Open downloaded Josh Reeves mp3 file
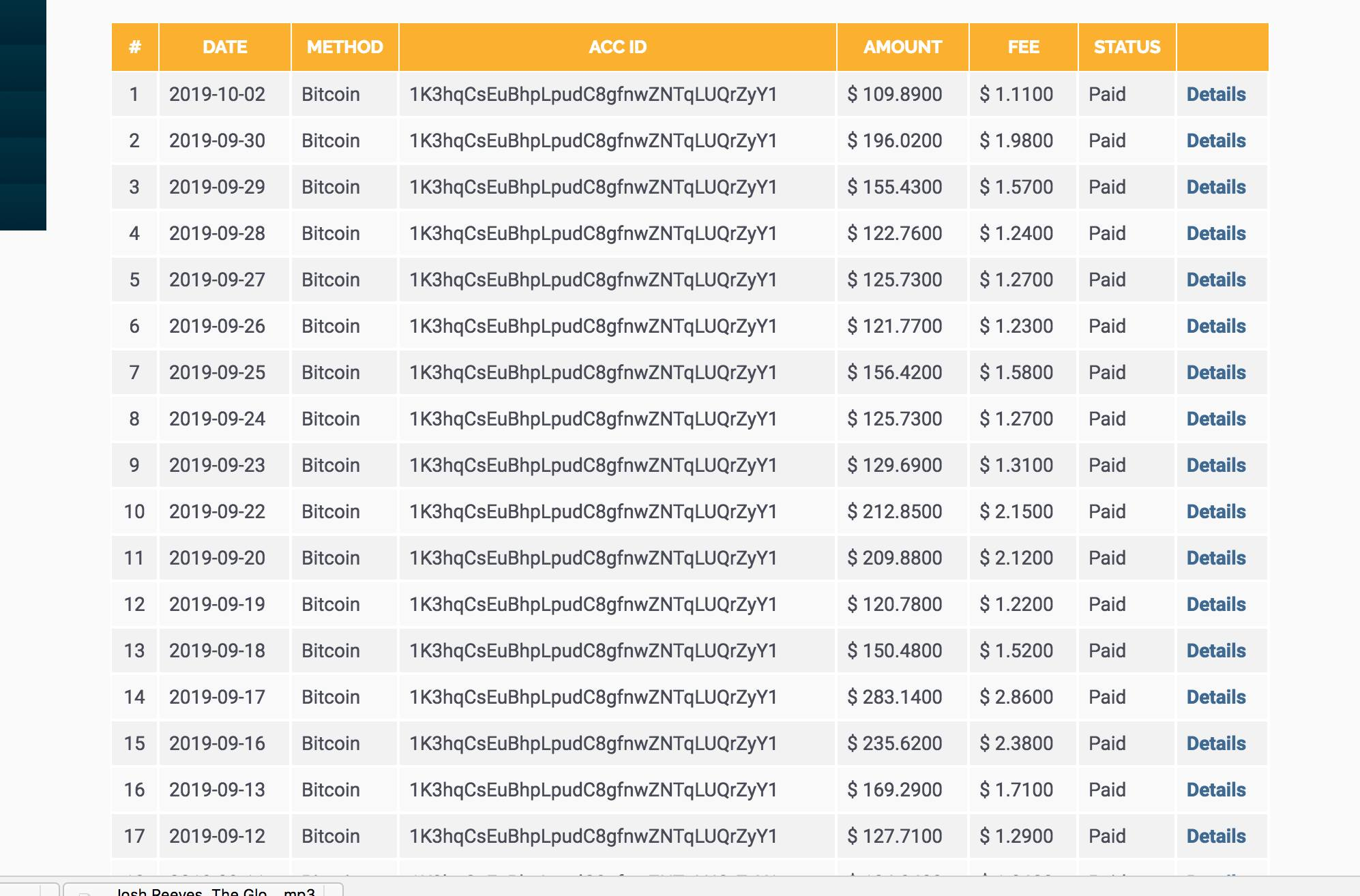The width and height of the screenshot is (1360, 896). [205, 891]
